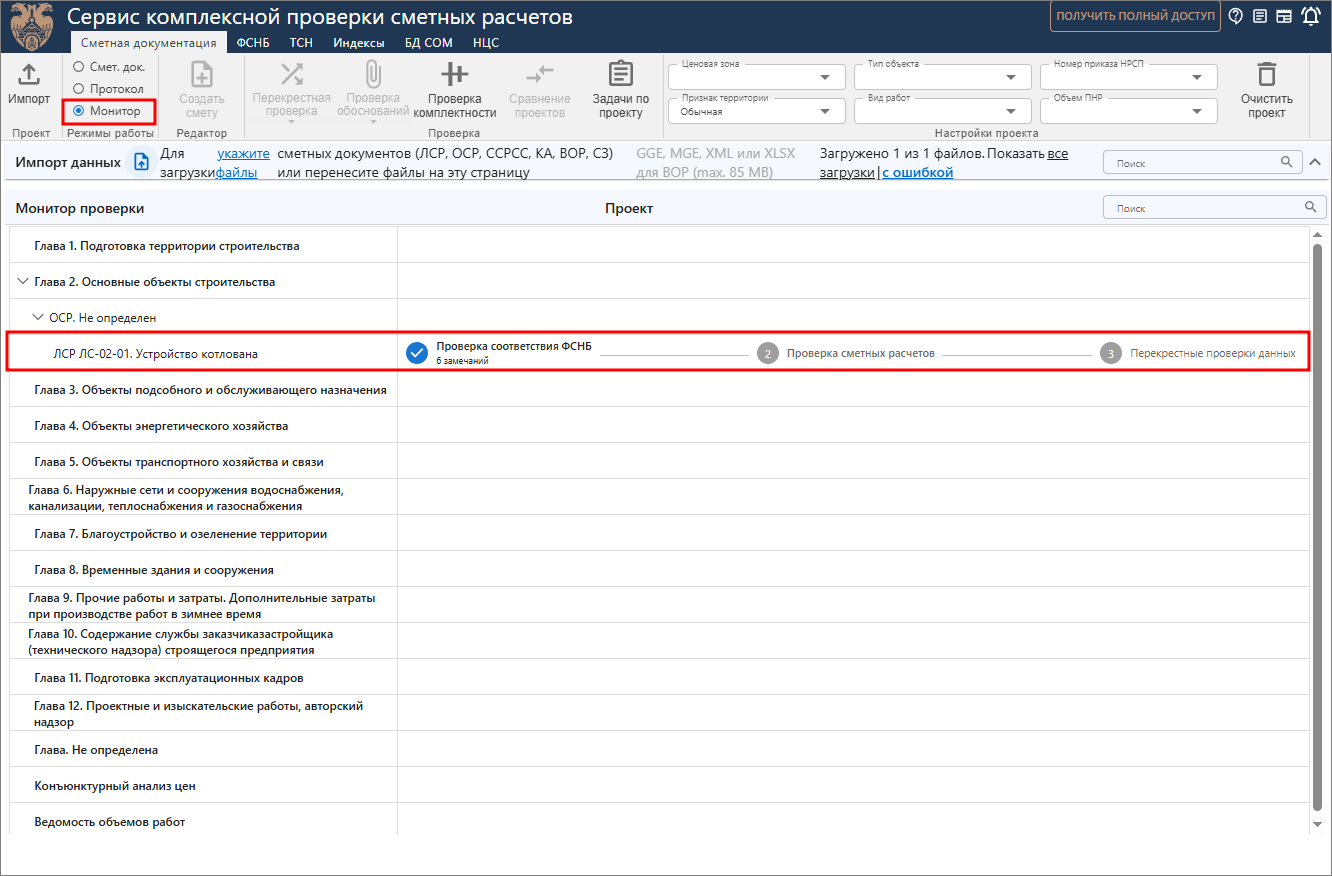The image size is (1332, 876).
Task: Click the с ошибкой link
Action: tap(917, 172)
